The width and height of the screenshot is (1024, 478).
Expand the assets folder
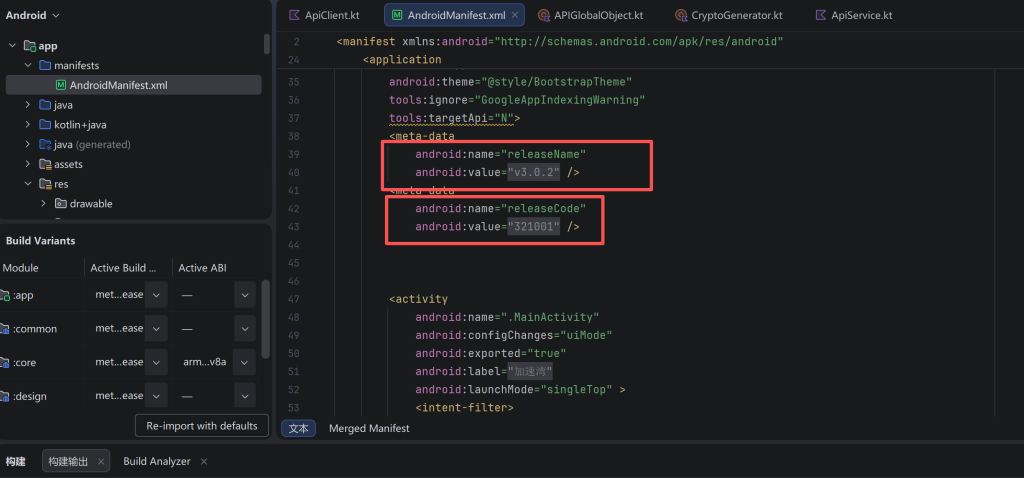pos(28,164)
